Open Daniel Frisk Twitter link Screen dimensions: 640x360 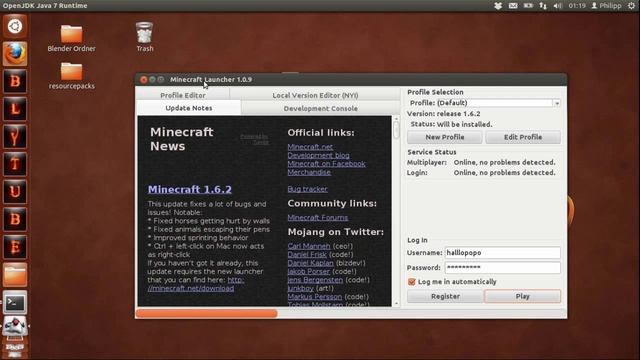(307, 254)
